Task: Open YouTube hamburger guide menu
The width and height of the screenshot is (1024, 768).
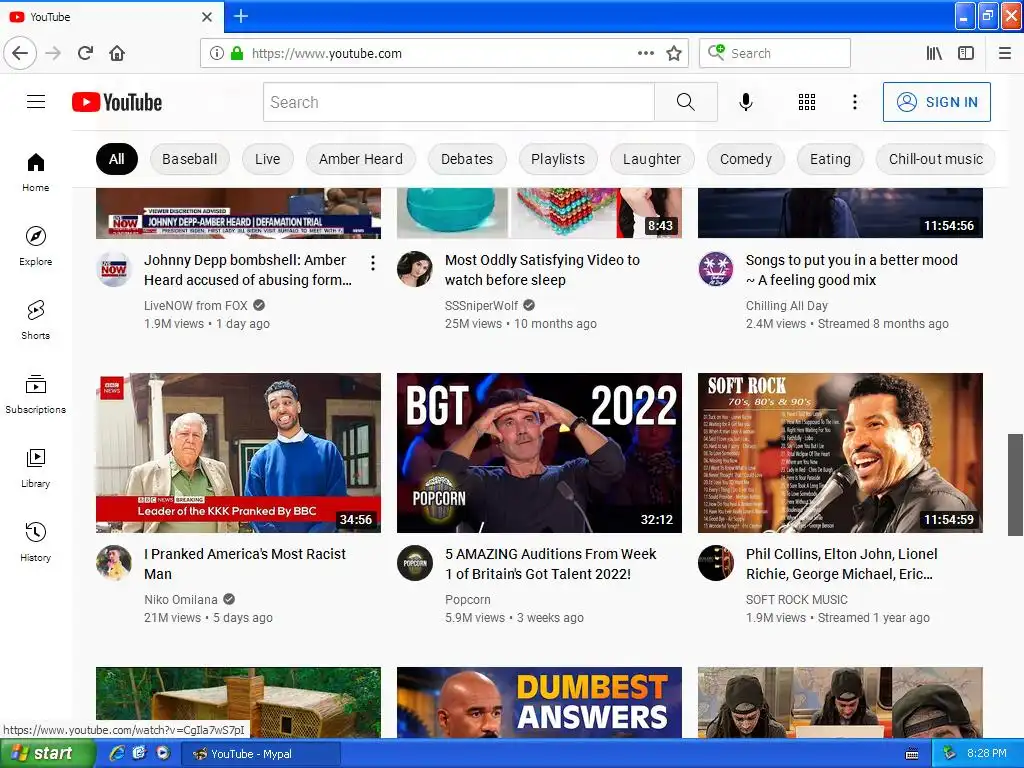Action: click(36, 102)
